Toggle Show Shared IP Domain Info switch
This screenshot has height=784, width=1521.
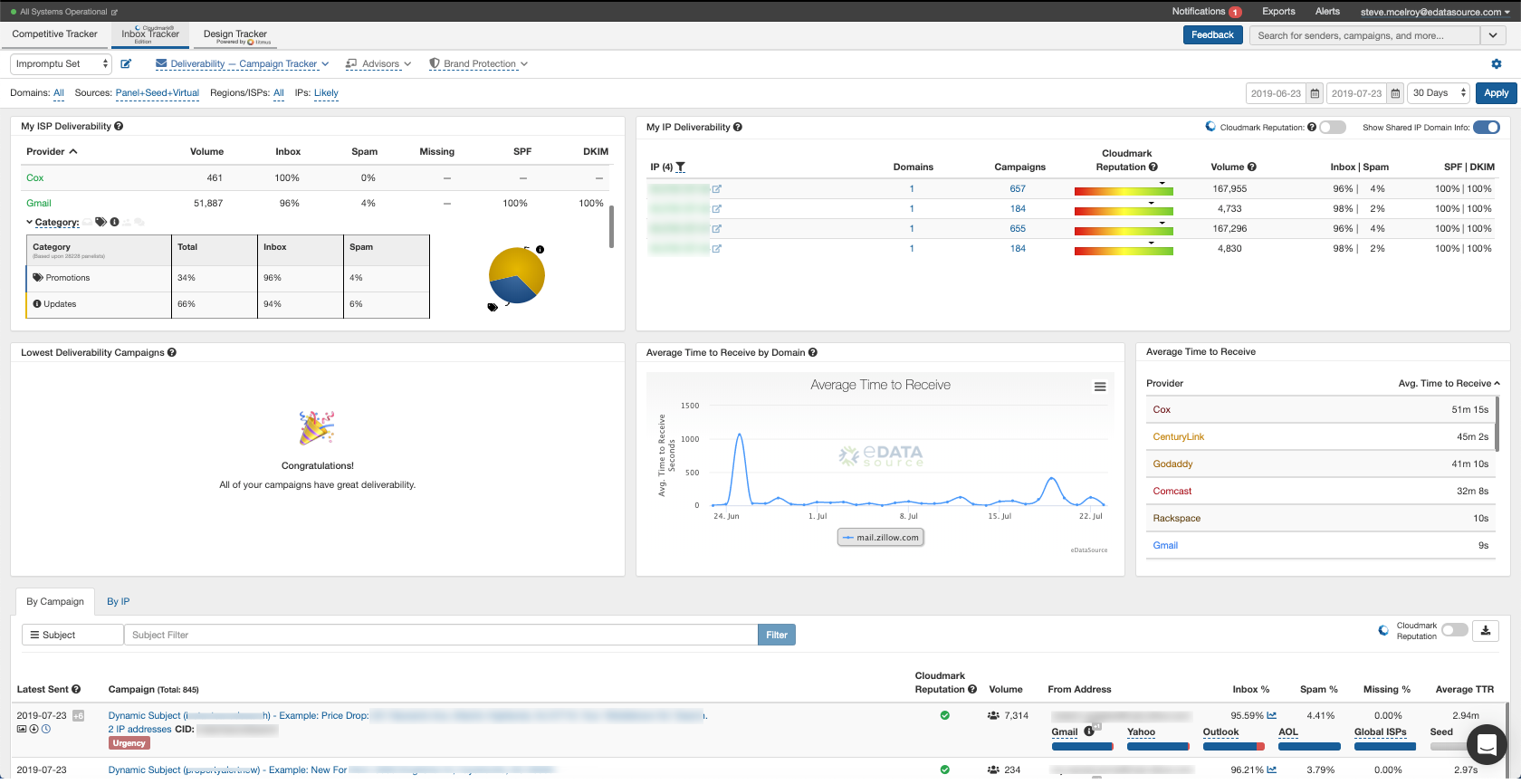1487,128
